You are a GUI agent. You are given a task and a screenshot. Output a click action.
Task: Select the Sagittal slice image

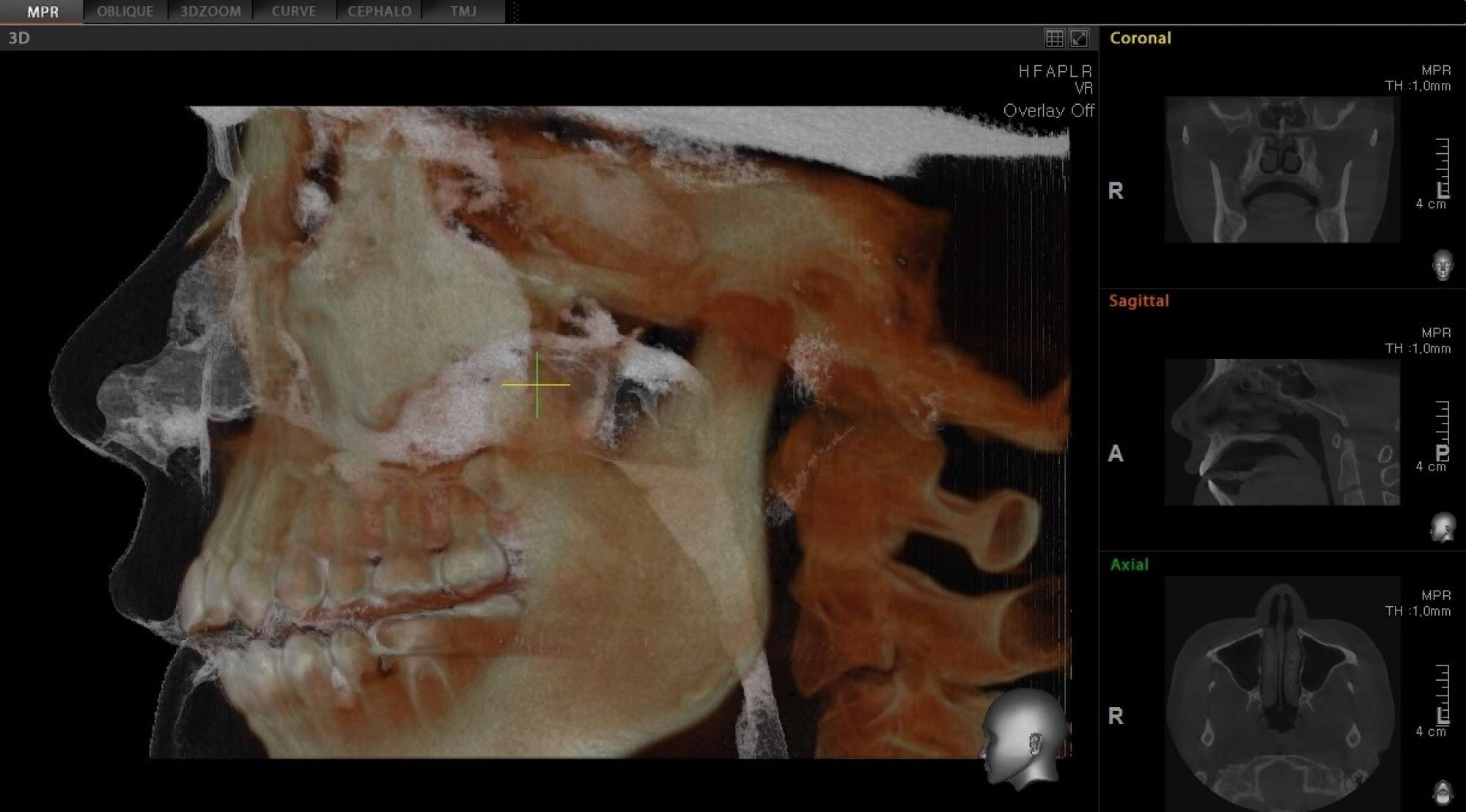click(x=1282, y=432)
